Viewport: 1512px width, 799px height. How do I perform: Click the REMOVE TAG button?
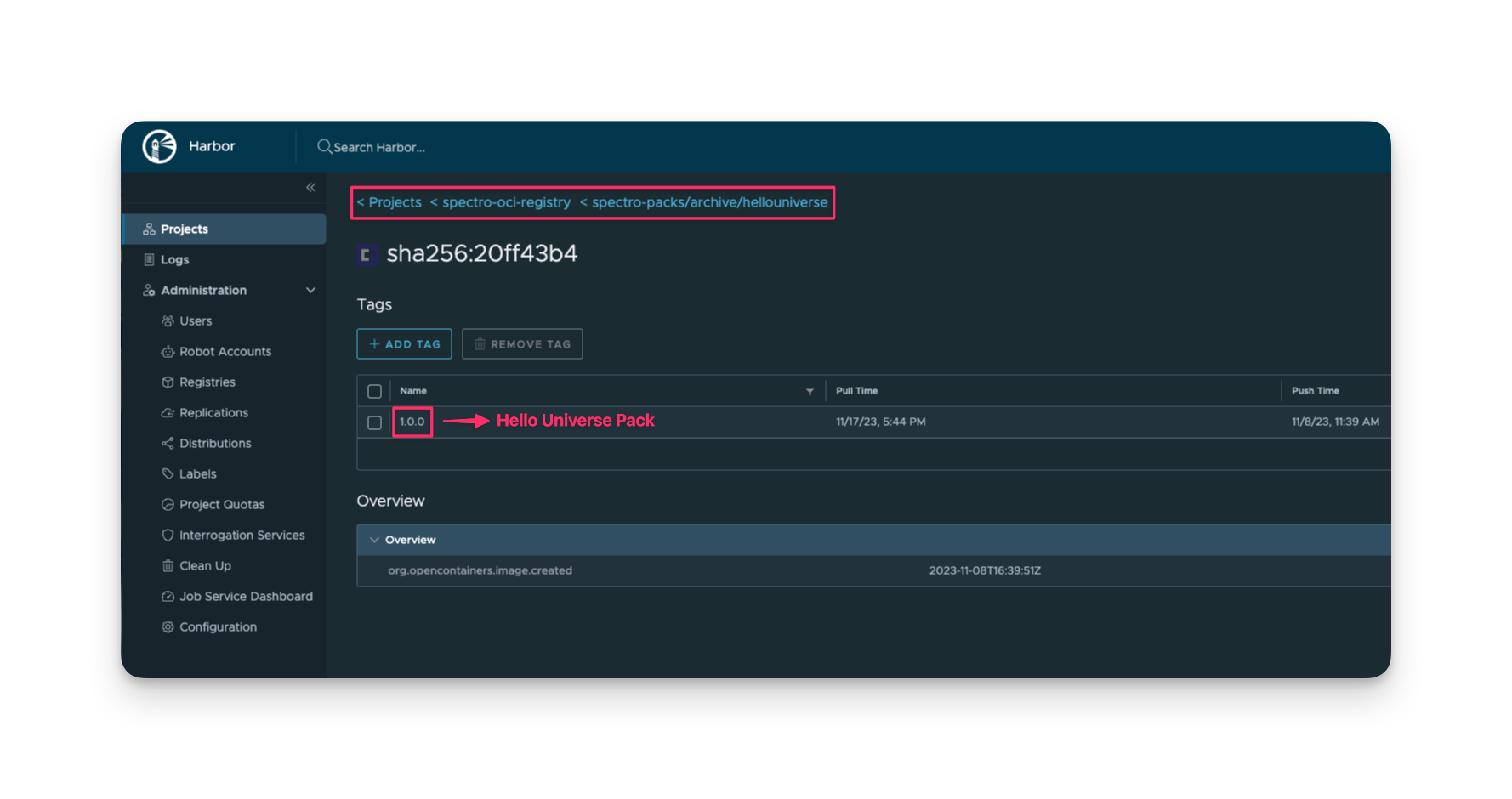click(522, 344)
